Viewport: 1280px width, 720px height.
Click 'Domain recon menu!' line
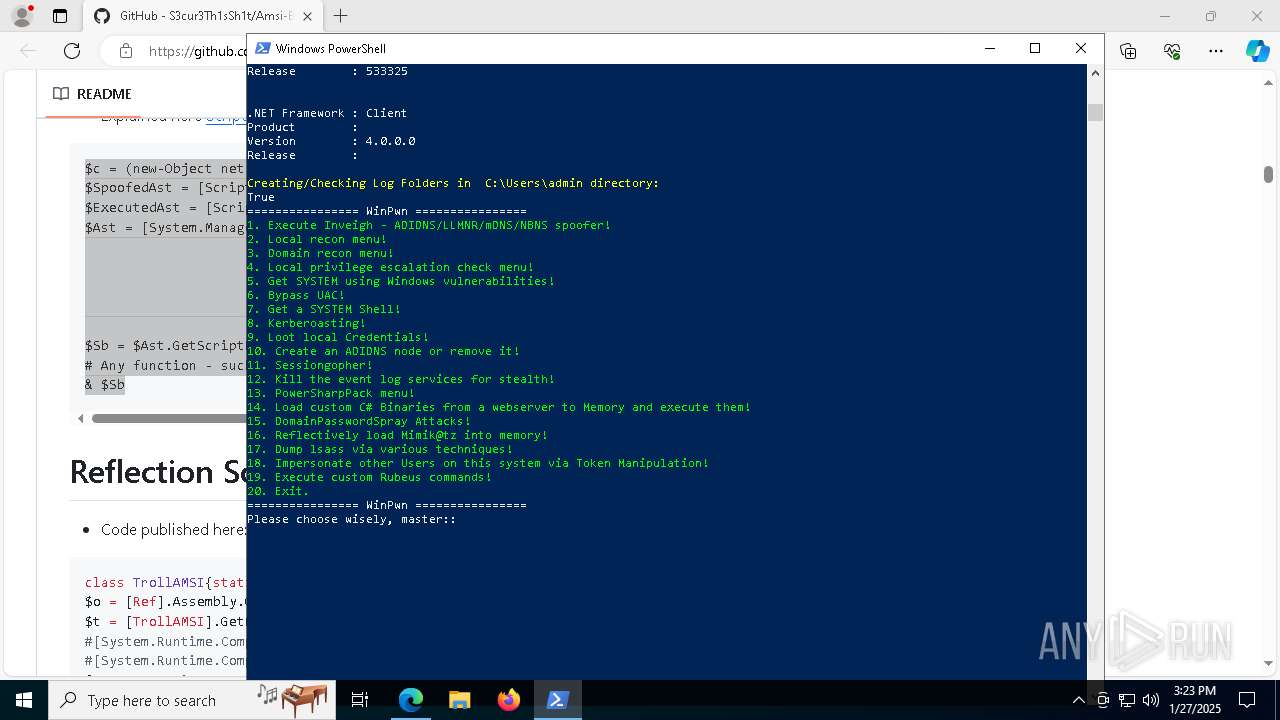pos(320,253)
